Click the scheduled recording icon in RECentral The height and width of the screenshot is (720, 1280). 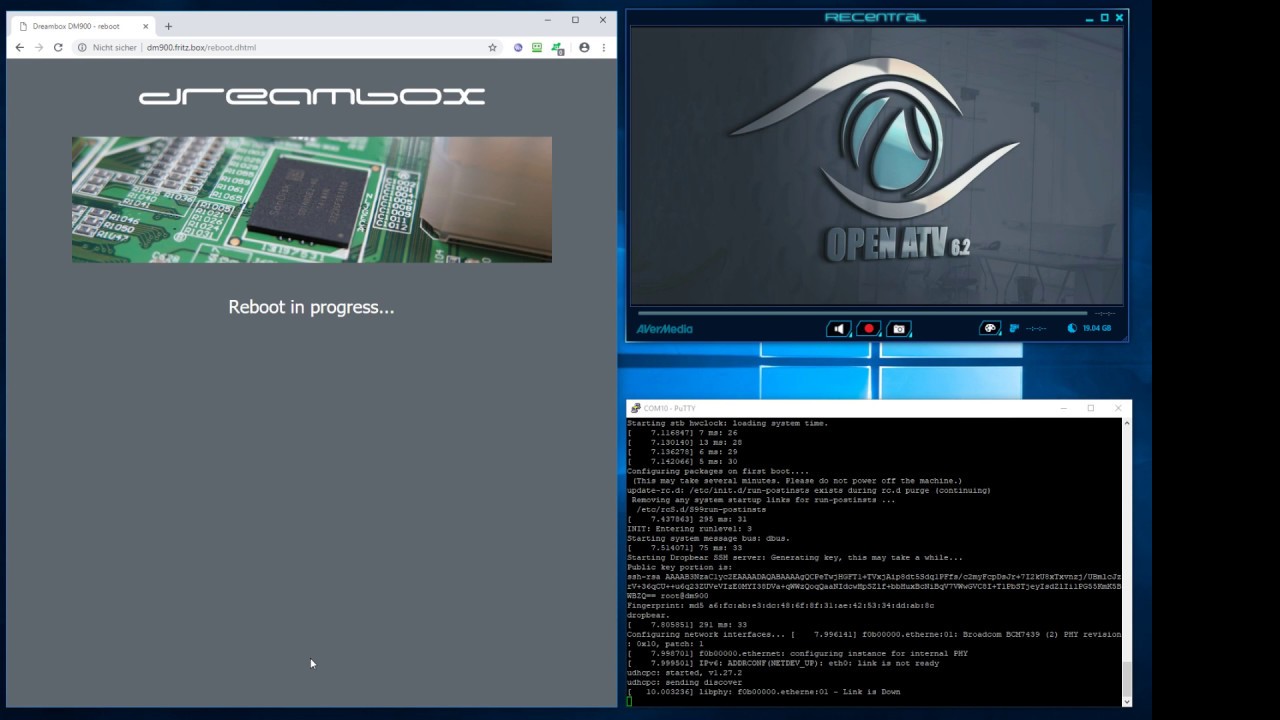click(1014, 328)
